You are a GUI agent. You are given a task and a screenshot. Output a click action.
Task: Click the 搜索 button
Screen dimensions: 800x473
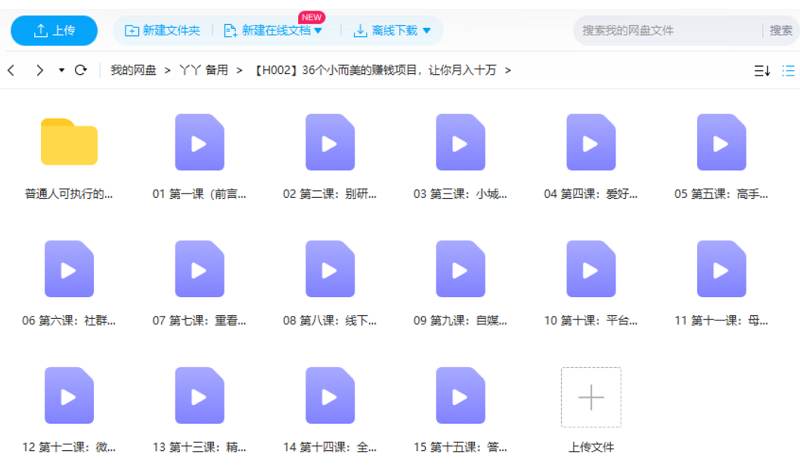click(780, 31)
